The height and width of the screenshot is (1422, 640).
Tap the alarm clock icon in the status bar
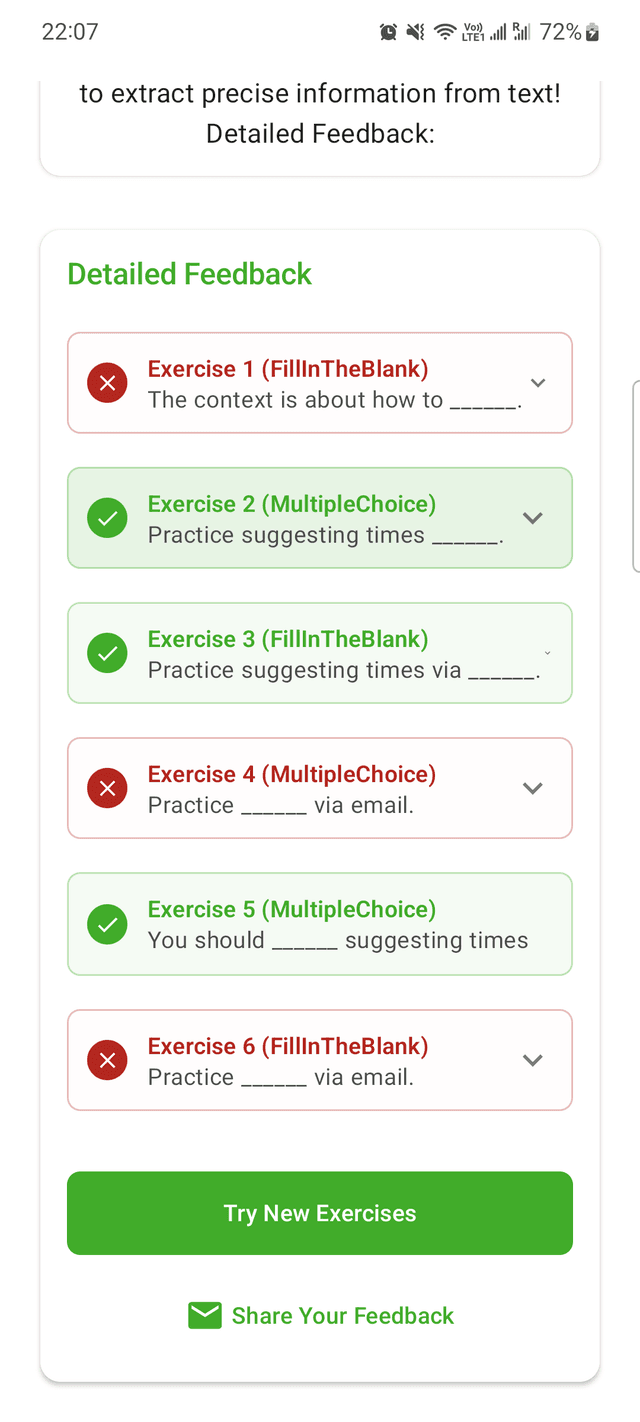pyautogui.click(x=388, y=31)
